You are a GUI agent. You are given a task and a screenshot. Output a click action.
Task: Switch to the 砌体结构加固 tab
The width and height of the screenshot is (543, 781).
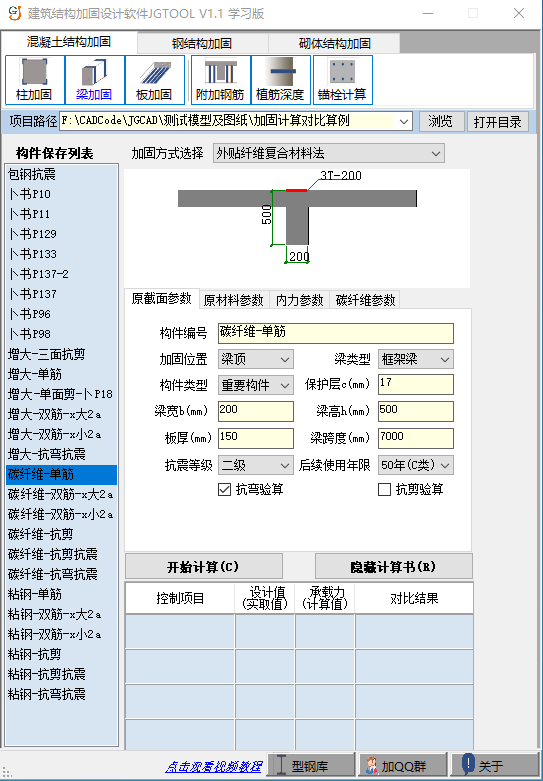click(334, 43)
